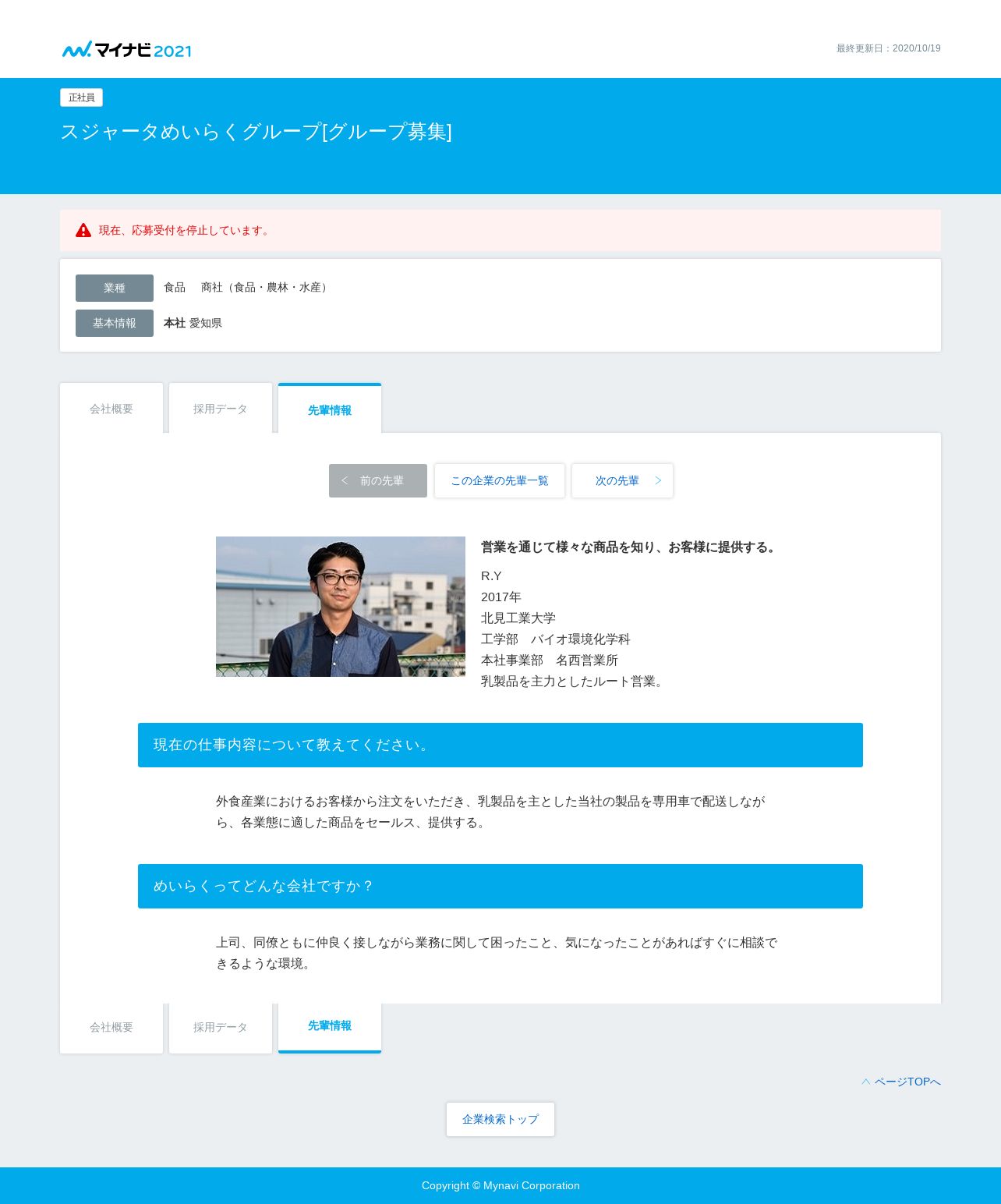
Task: Select the top 先輩情報 tab
Action: click(x=330, y=409)
